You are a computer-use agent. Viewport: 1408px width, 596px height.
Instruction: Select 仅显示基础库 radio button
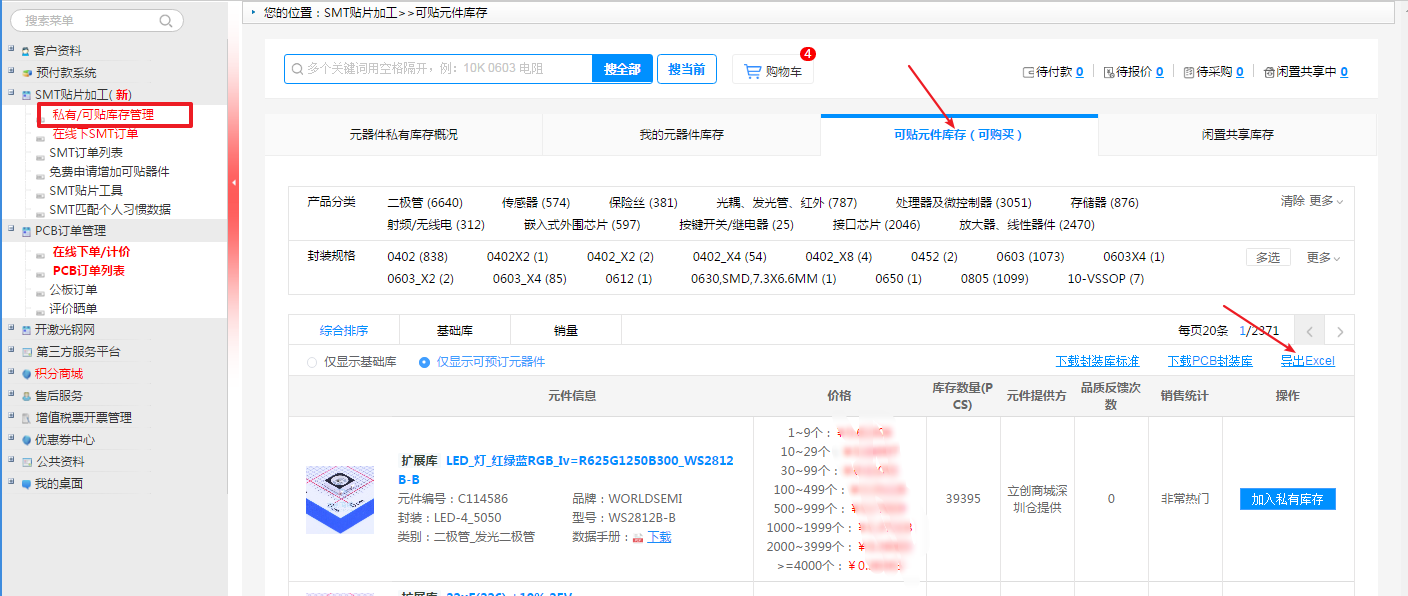click(312, 362)
